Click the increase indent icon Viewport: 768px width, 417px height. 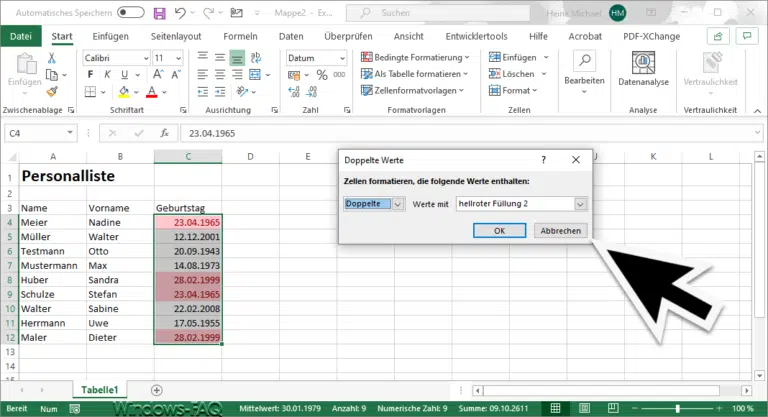[x=220, y=92]
